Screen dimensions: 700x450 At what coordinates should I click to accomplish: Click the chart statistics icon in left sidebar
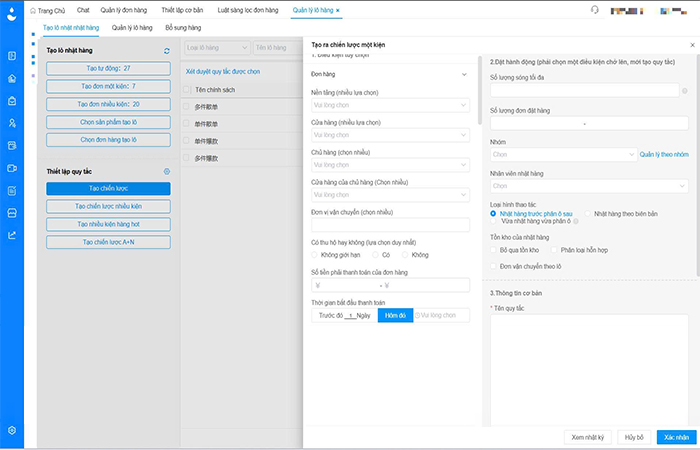pos(12,235)
